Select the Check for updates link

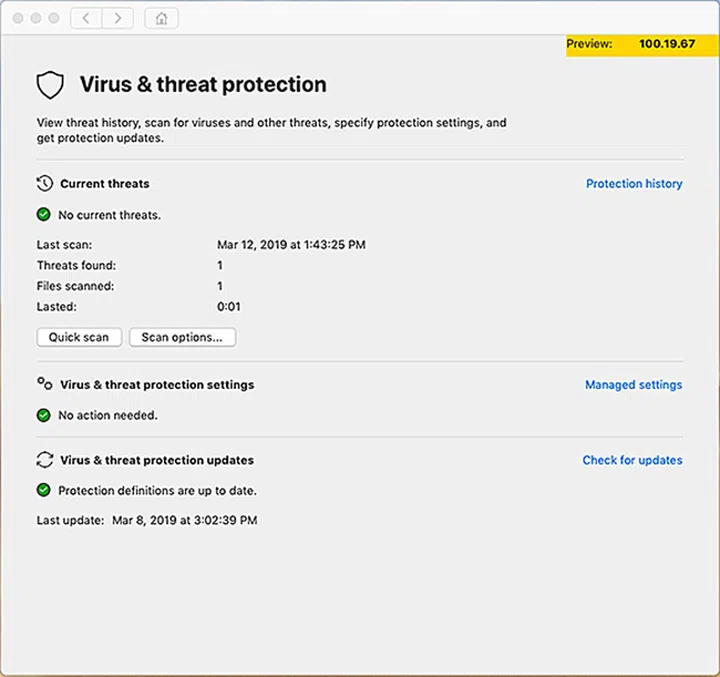click(x=632, y=461)
